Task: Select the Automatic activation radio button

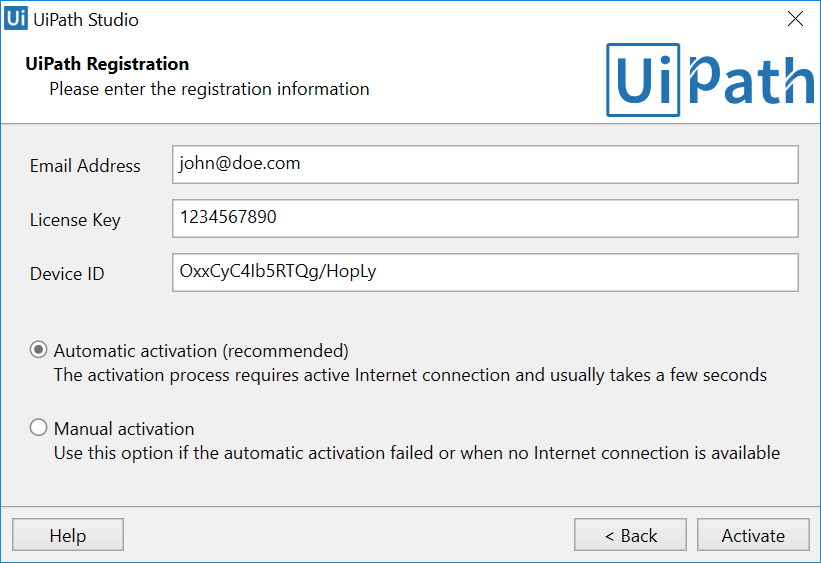Action: click(39, 350)
